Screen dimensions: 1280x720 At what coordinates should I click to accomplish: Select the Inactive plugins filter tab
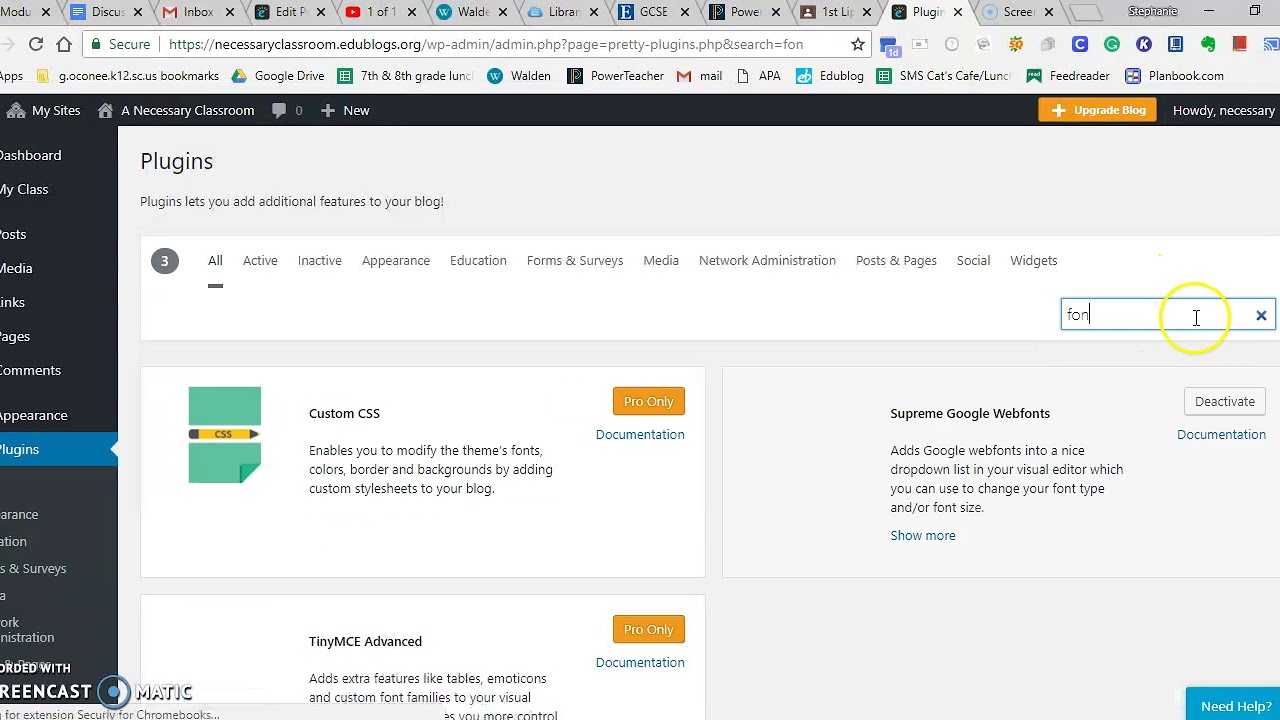click(319, 261)
